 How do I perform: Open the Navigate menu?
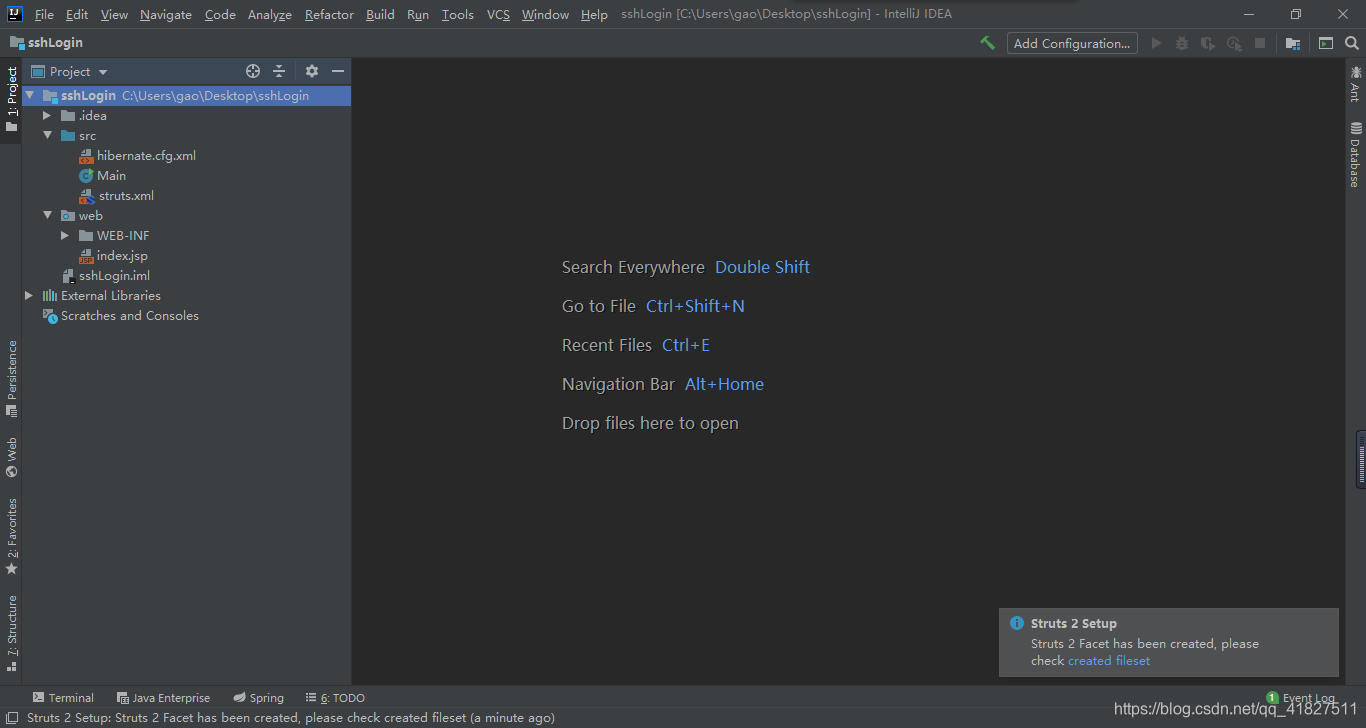point(166,14)
